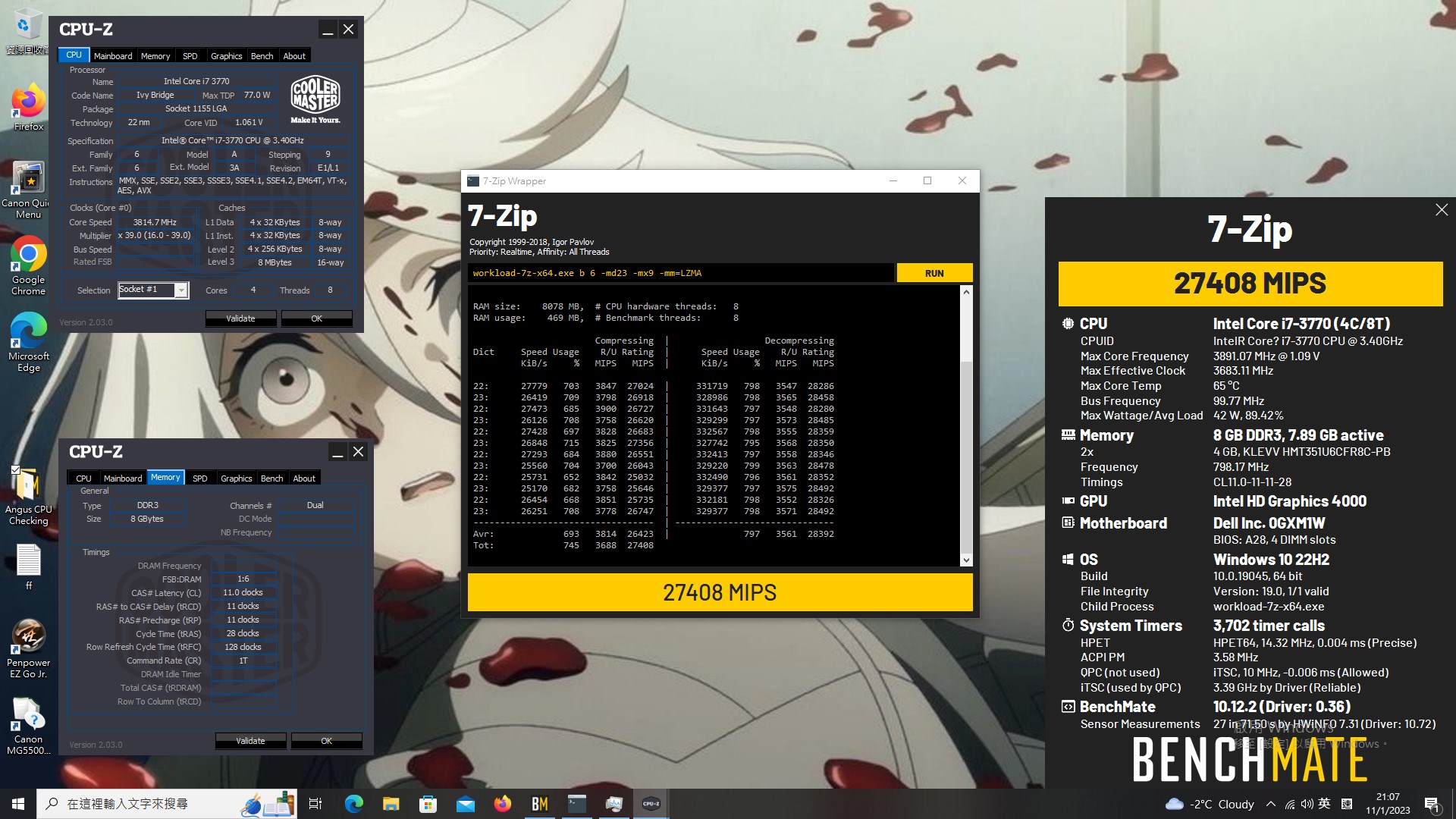The image size is (1456, 819).
Task: Click Validate in top CPU-Z window
Action: click(240, 318)
